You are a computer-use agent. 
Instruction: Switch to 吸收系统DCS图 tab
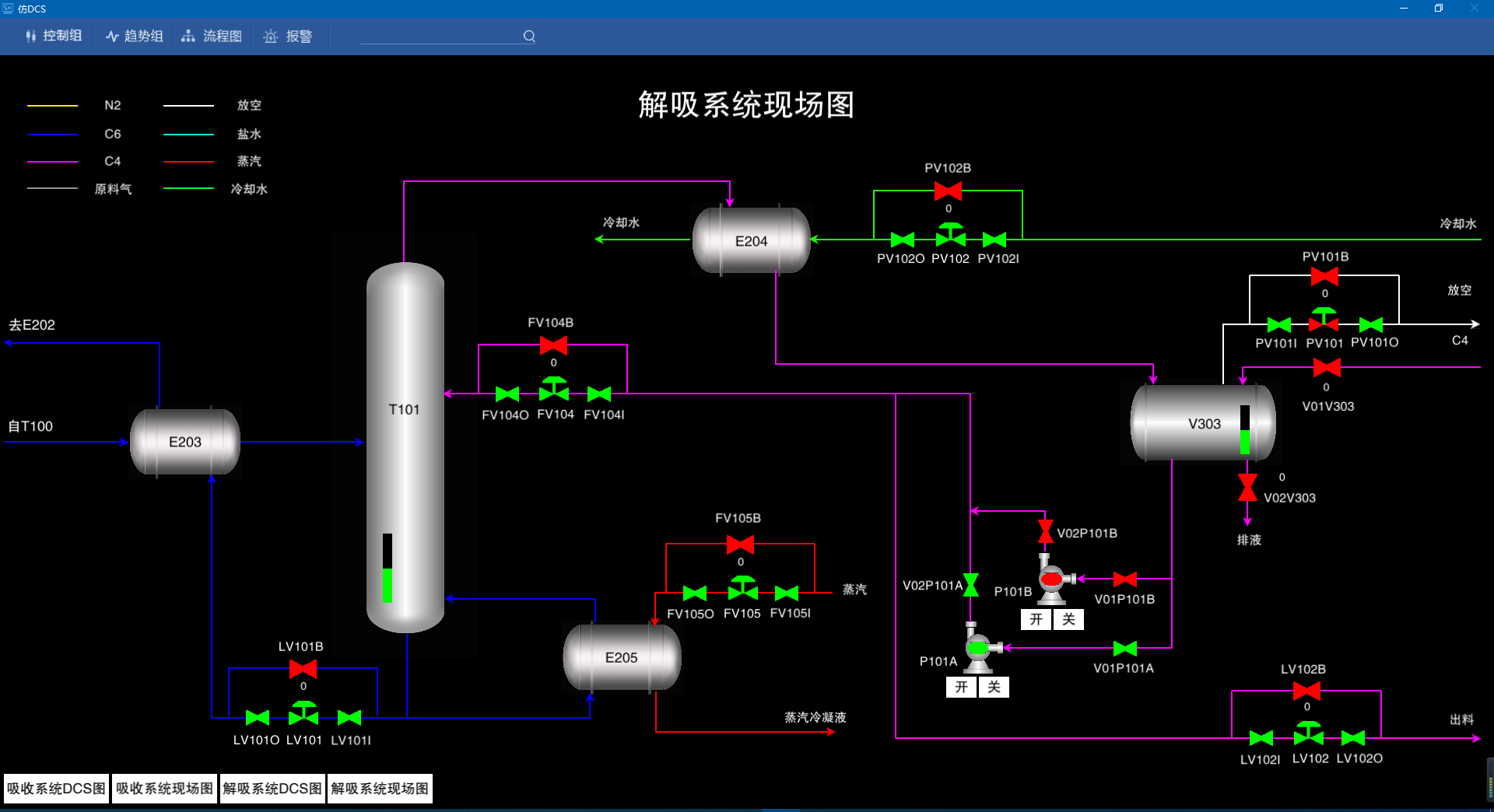point(56,788)
